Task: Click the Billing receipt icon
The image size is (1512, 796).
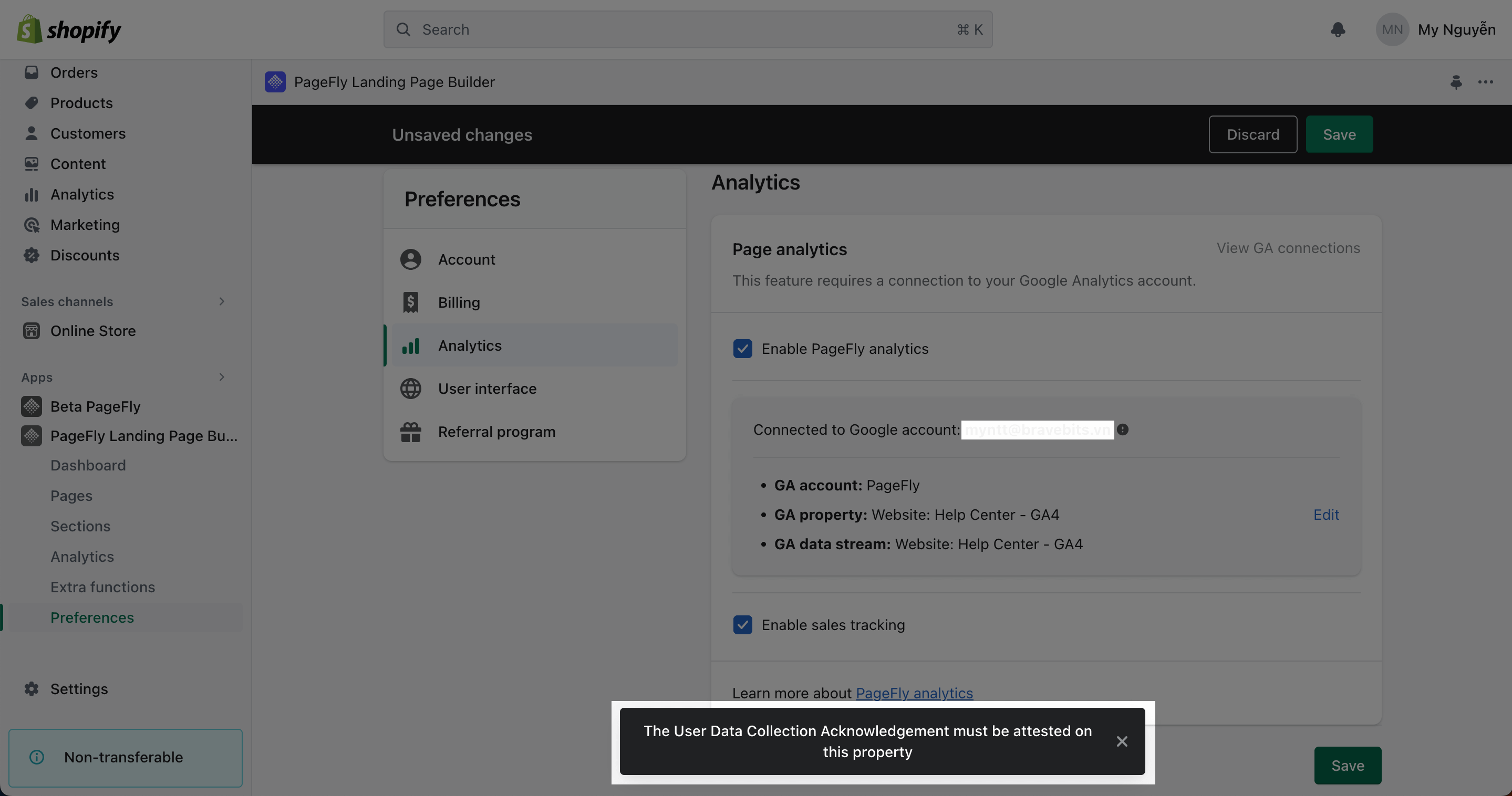Action: [x=411, y=302]
